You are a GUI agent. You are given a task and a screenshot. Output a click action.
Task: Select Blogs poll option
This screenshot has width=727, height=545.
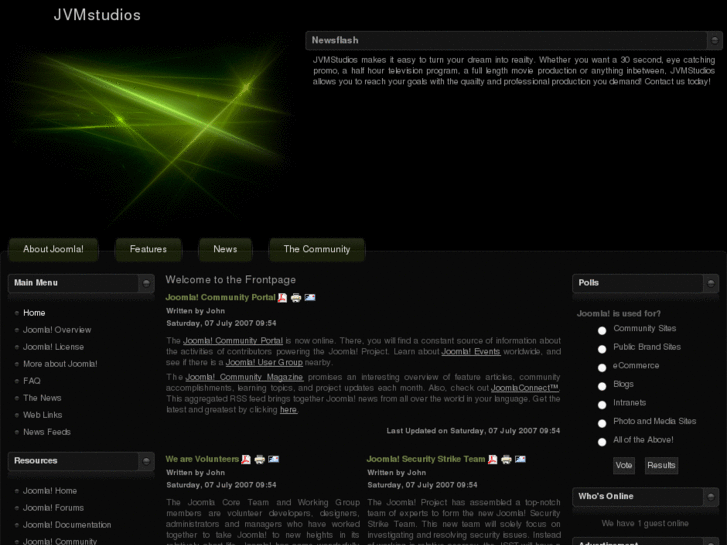[602, 386]
